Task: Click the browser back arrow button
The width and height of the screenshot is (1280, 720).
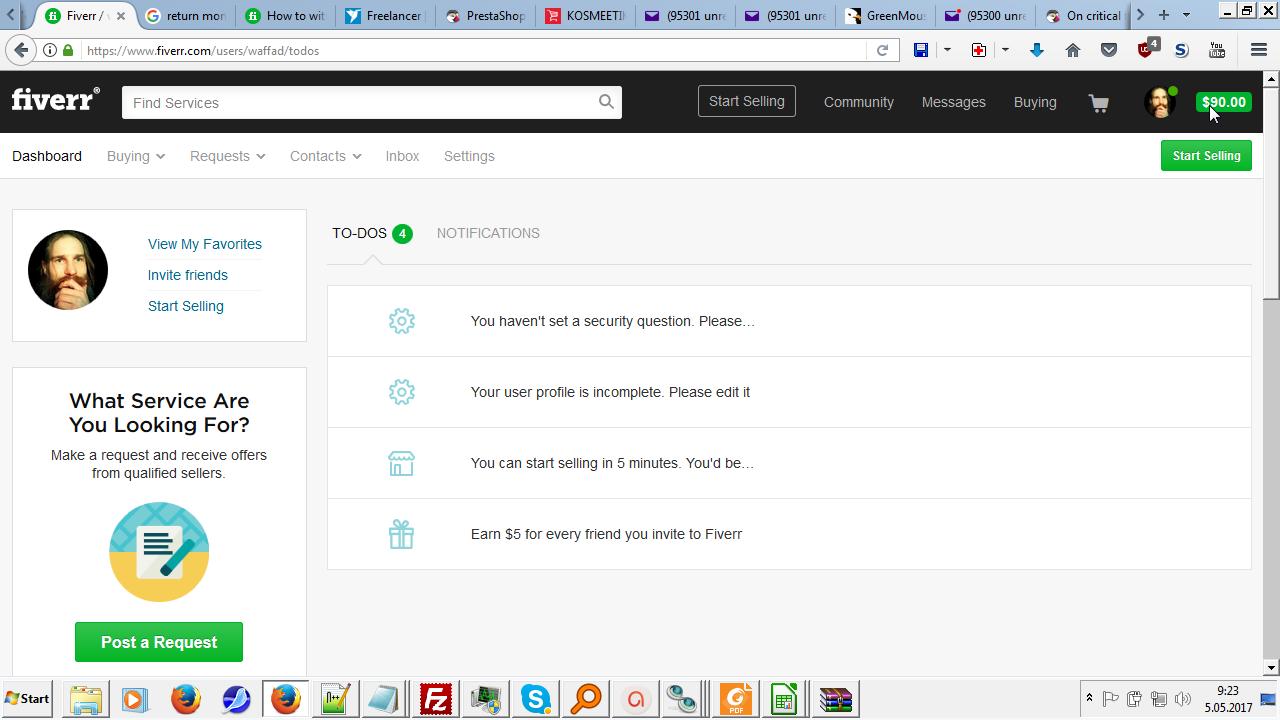Action: pos(22,50)
